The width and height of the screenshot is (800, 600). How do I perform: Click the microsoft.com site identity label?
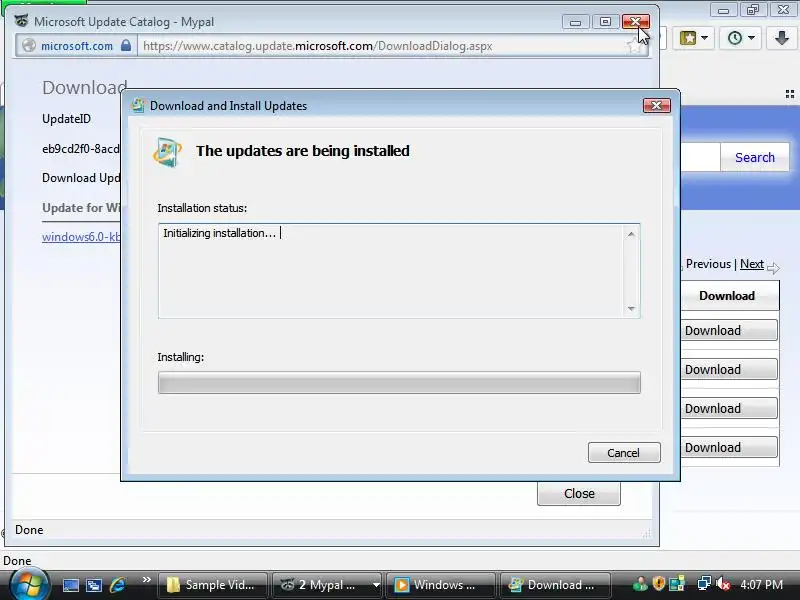pos(77,46)
